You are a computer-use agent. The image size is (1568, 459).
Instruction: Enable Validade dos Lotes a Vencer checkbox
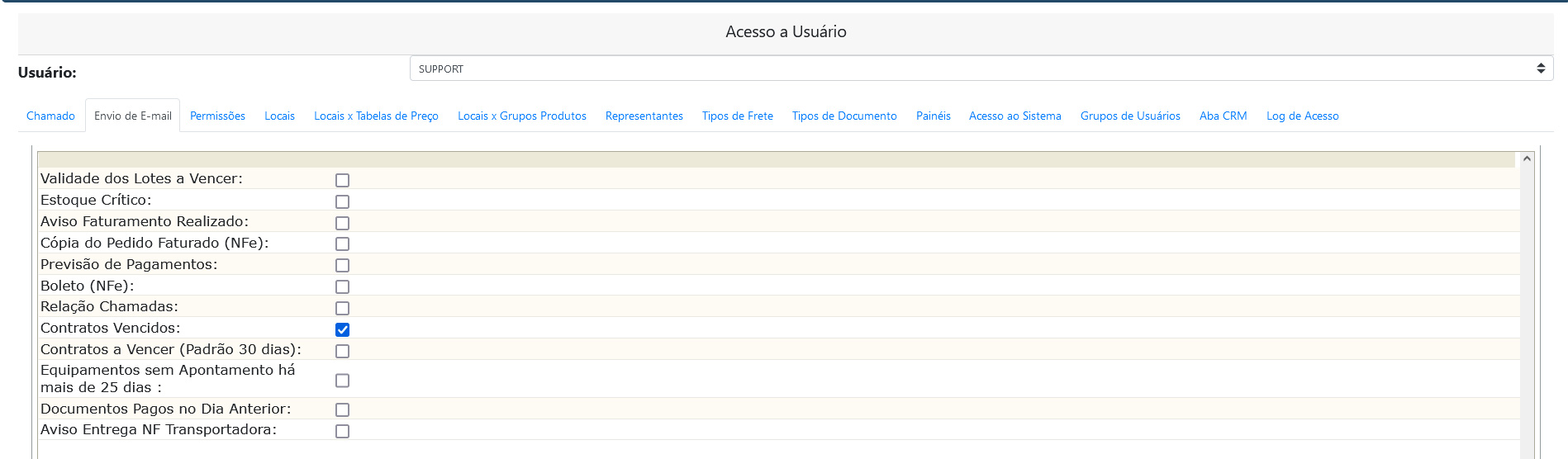coord(342,180)
